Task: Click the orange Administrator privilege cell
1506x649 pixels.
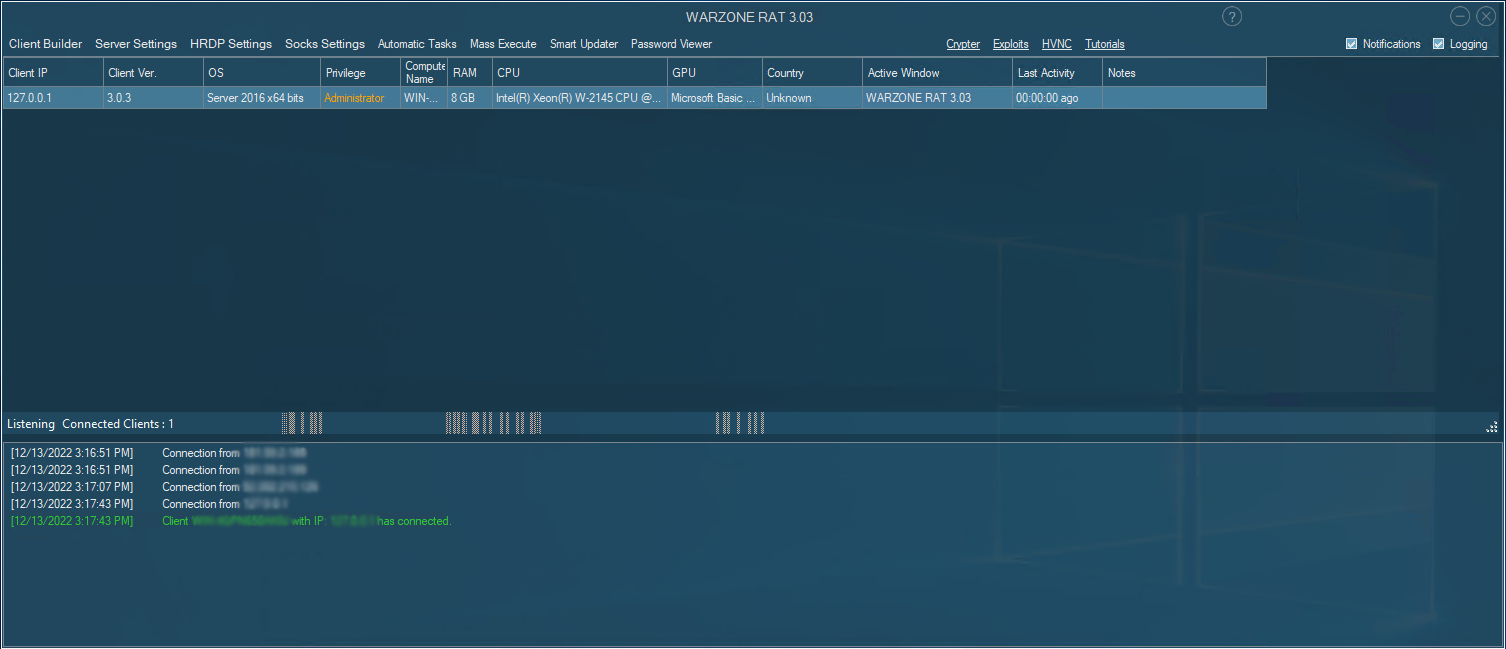Action: coord(360,98)
